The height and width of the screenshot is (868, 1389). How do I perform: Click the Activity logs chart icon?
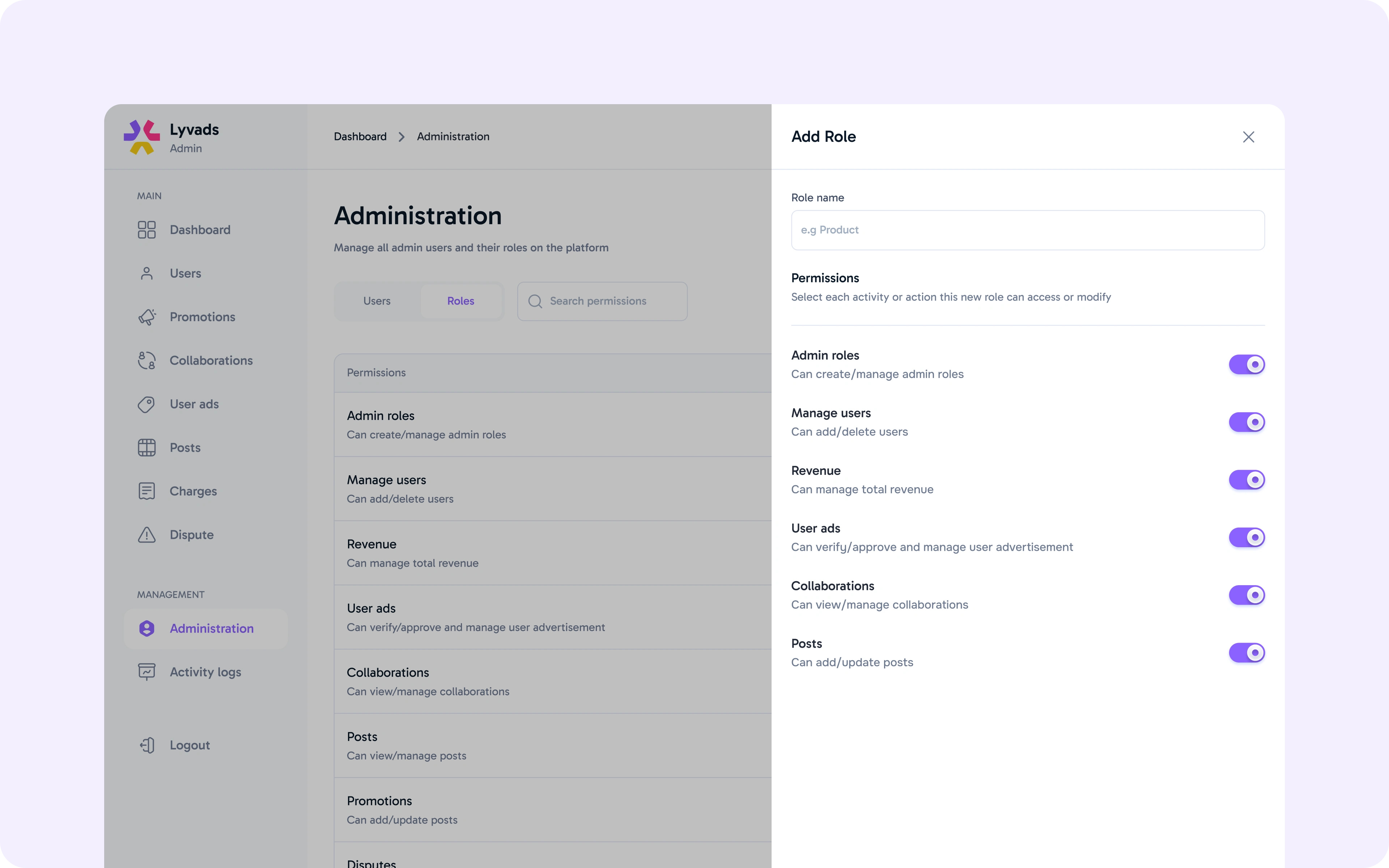coord(146,672)
